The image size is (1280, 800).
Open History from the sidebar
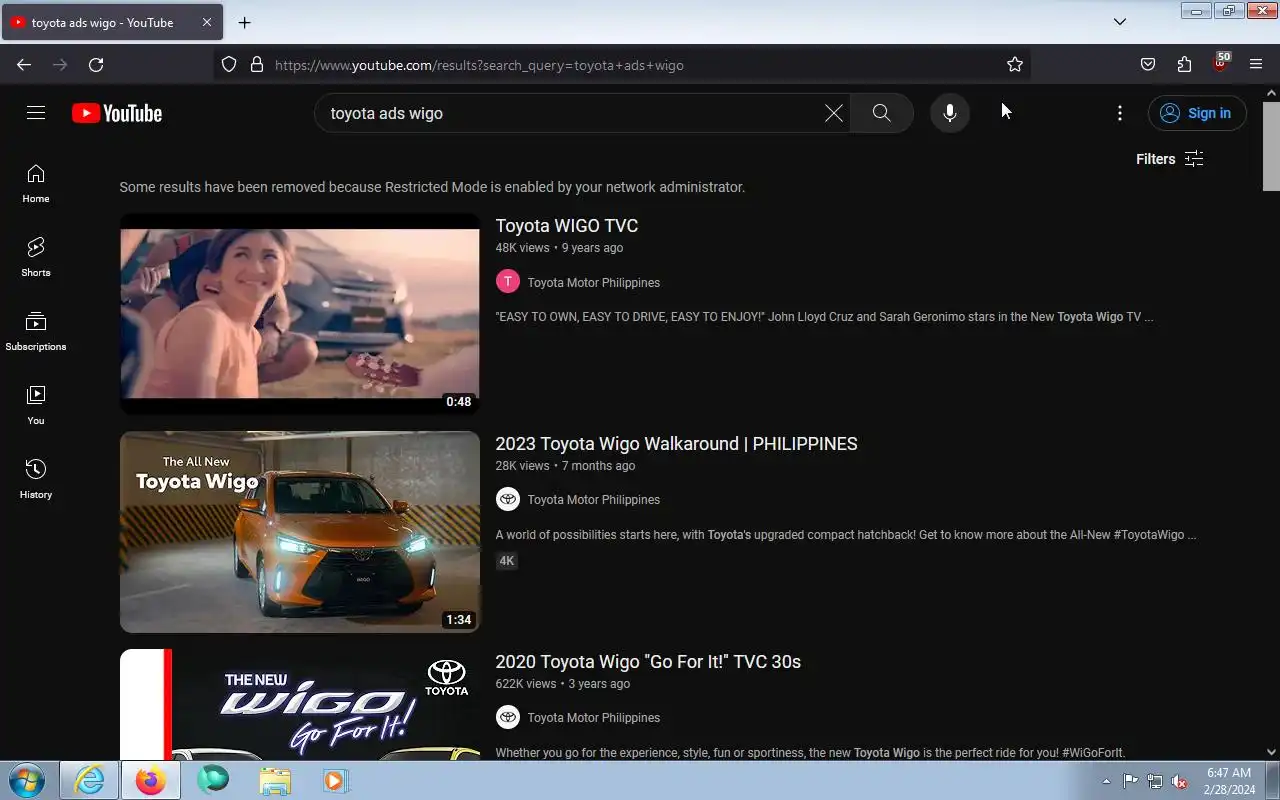(36, 479)
